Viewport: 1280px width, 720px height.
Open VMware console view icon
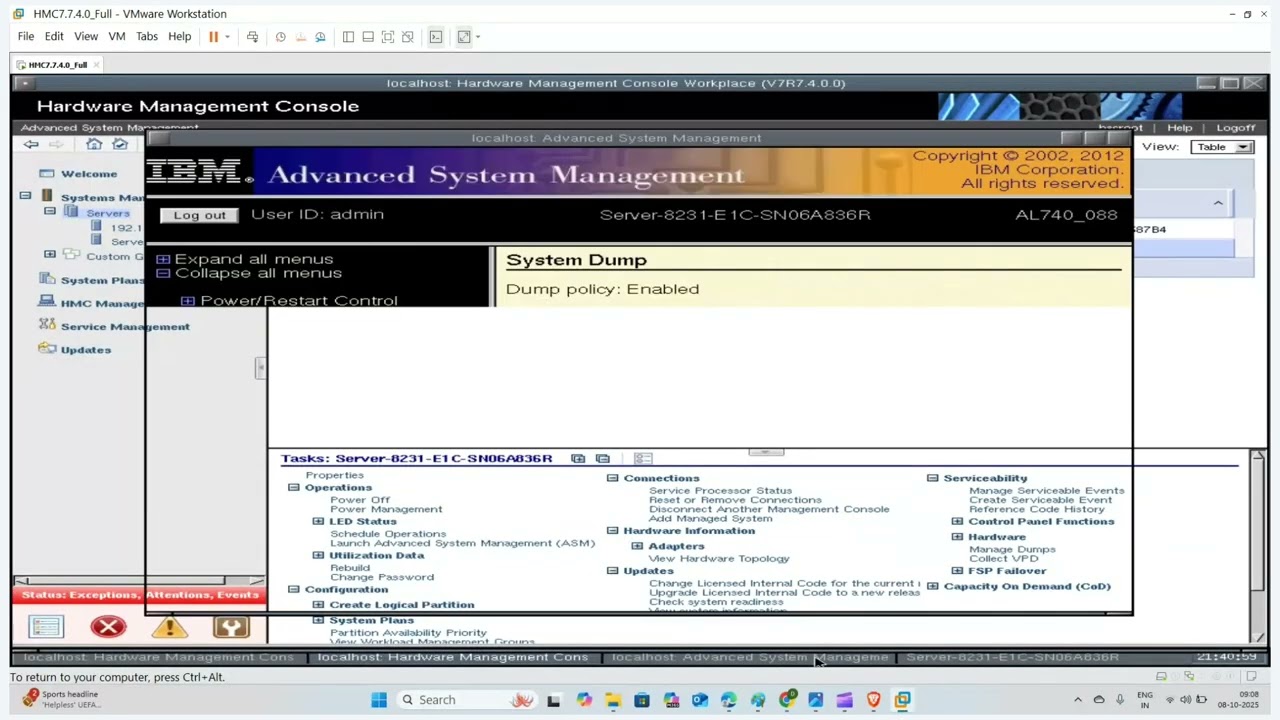(436, 37)
